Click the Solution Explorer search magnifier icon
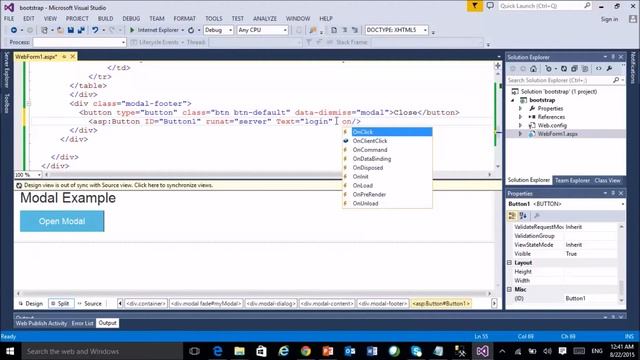The image size is (640, 360). point(616,80)
